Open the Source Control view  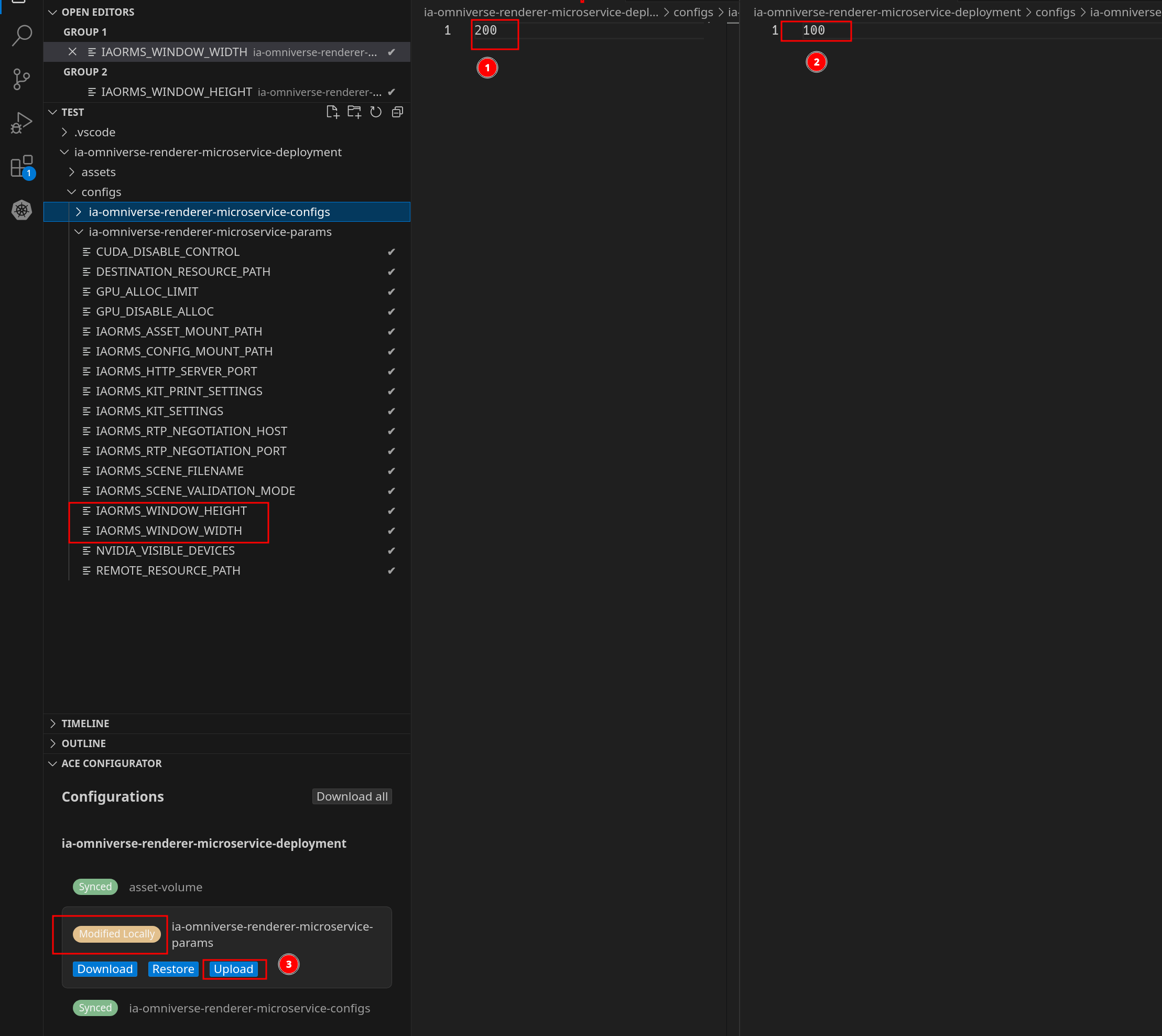21,79
